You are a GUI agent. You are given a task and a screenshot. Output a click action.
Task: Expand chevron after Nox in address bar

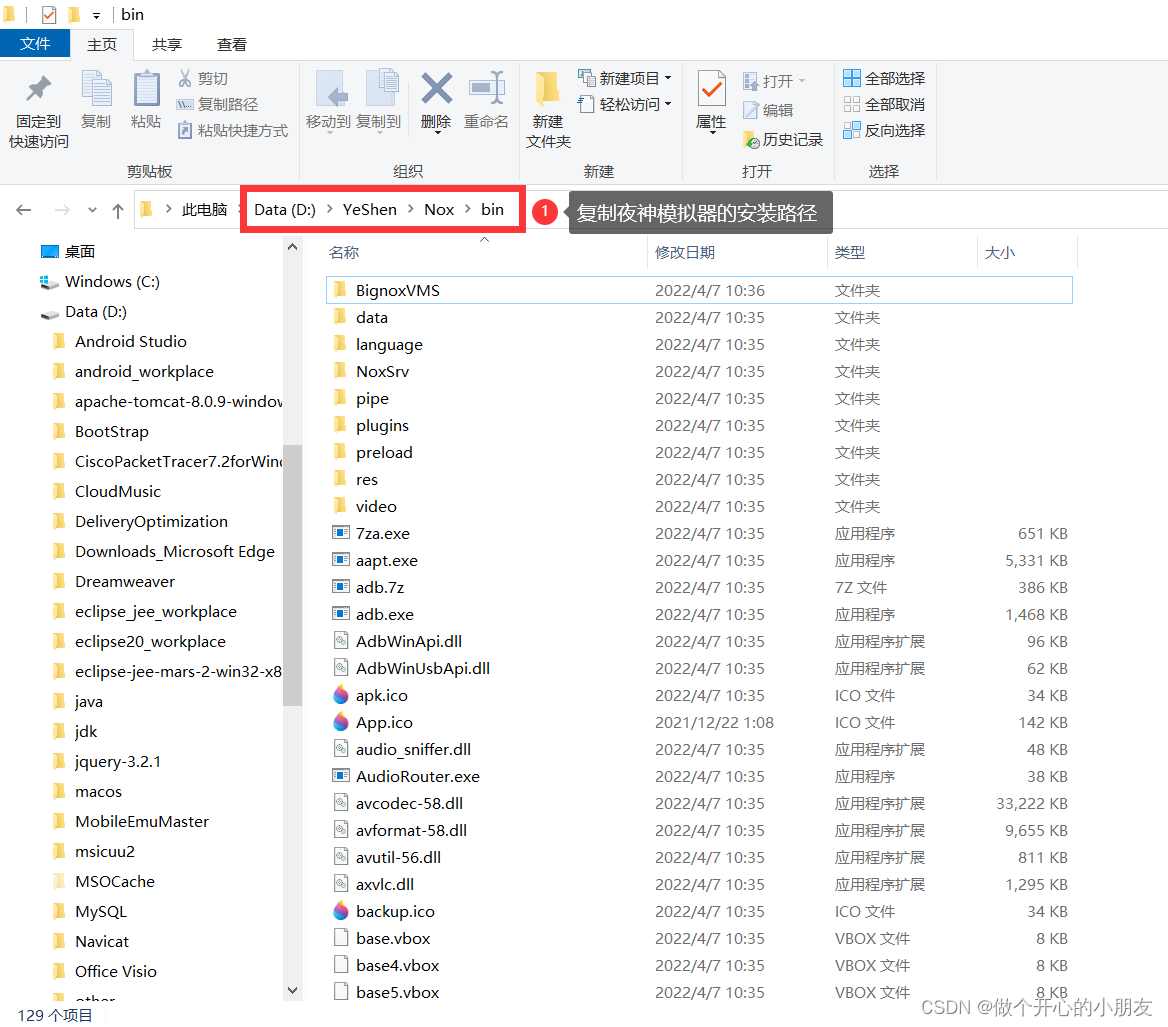pyautogui.click(x=468, y=209)
